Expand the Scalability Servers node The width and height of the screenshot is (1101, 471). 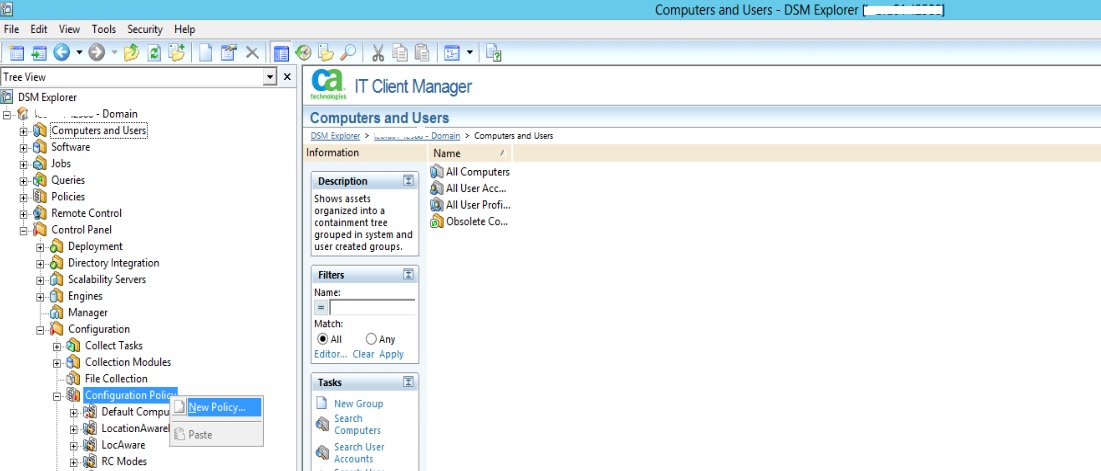tap(41, 279)
